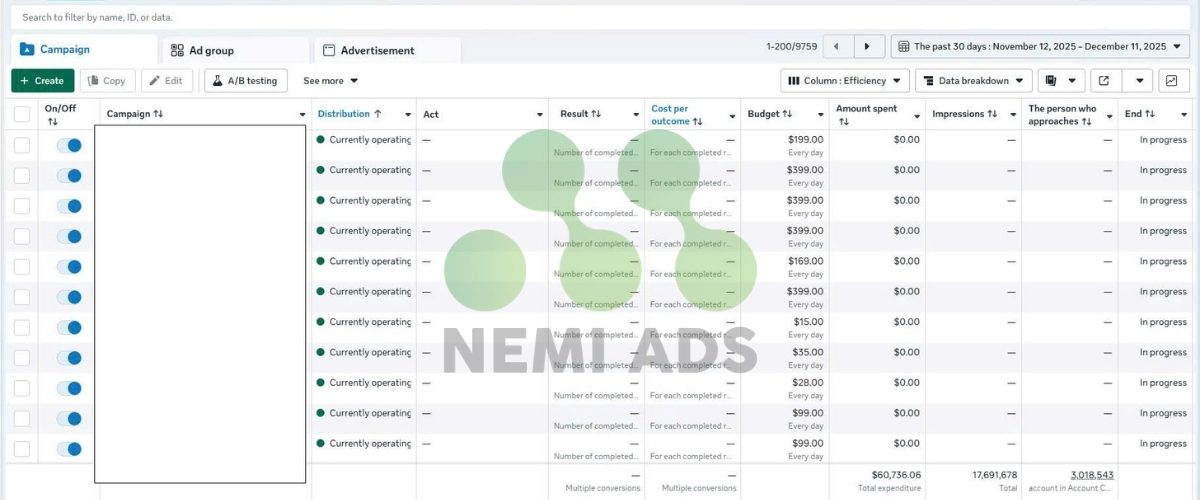
Task: Open the See more dropdown
Action: [330, 81]
